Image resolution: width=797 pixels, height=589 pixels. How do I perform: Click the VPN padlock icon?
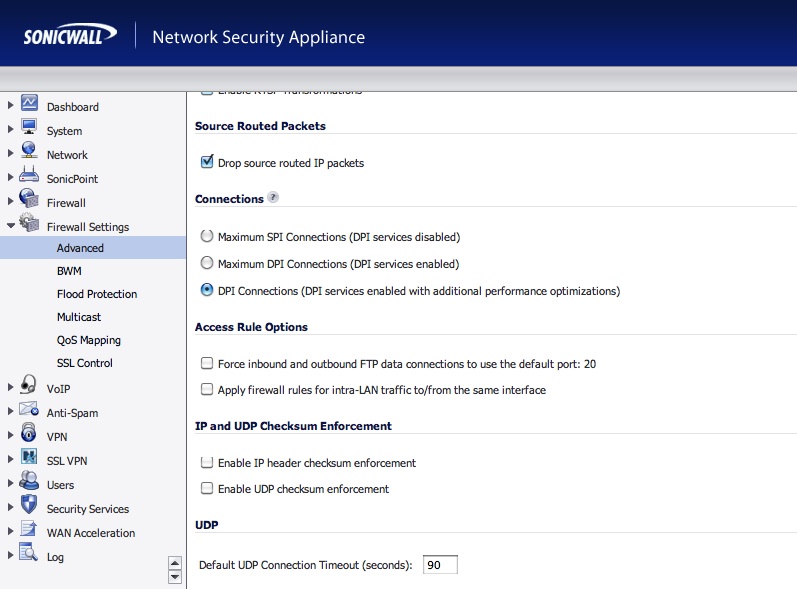click(x=28, y=432)
